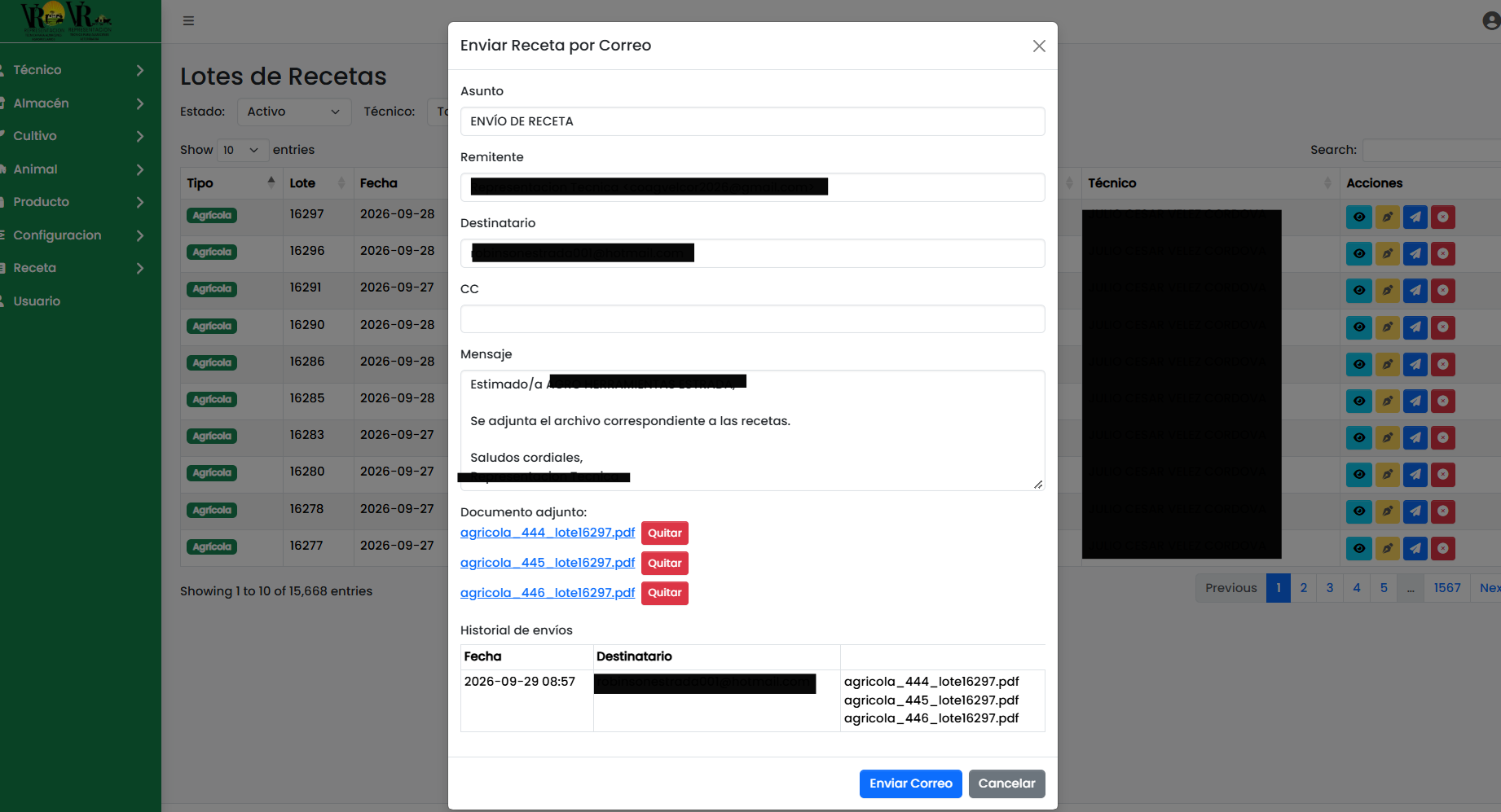Remove agricola_445_lote16297.pdf with its Quitar button

665,564
